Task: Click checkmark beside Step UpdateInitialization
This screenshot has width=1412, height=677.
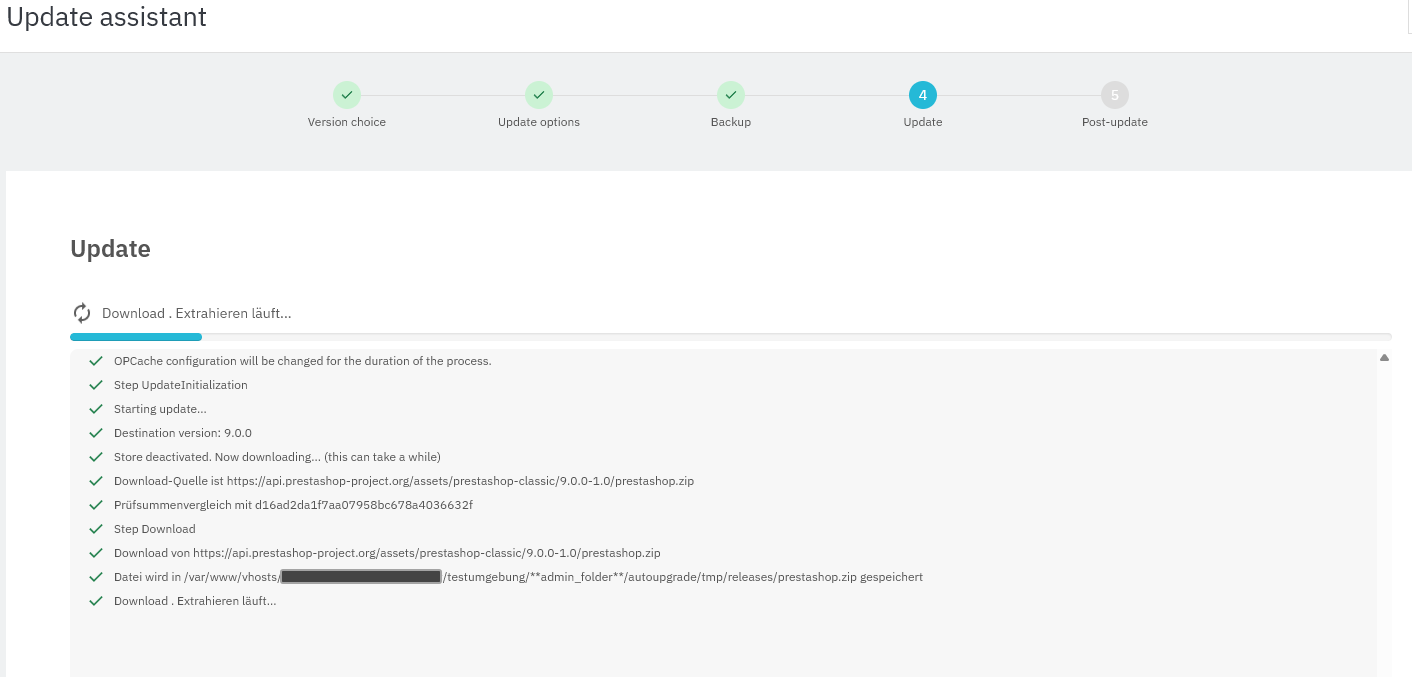Action: (96, 385)
